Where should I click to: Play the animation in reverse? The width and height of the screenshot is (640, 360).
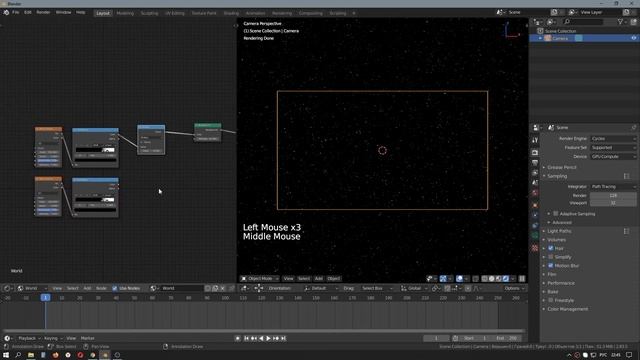(261, 338)
